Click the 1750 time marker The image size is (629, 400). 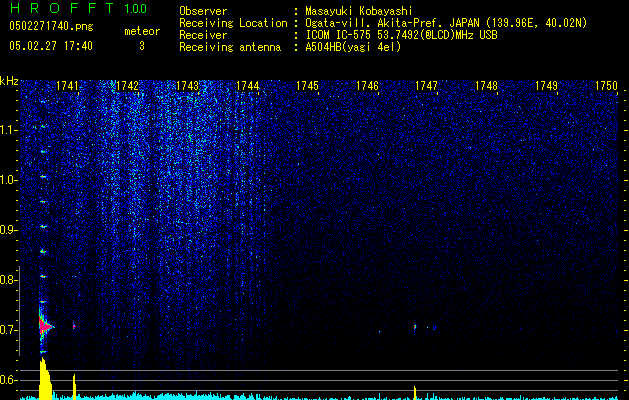pos(606,85)
